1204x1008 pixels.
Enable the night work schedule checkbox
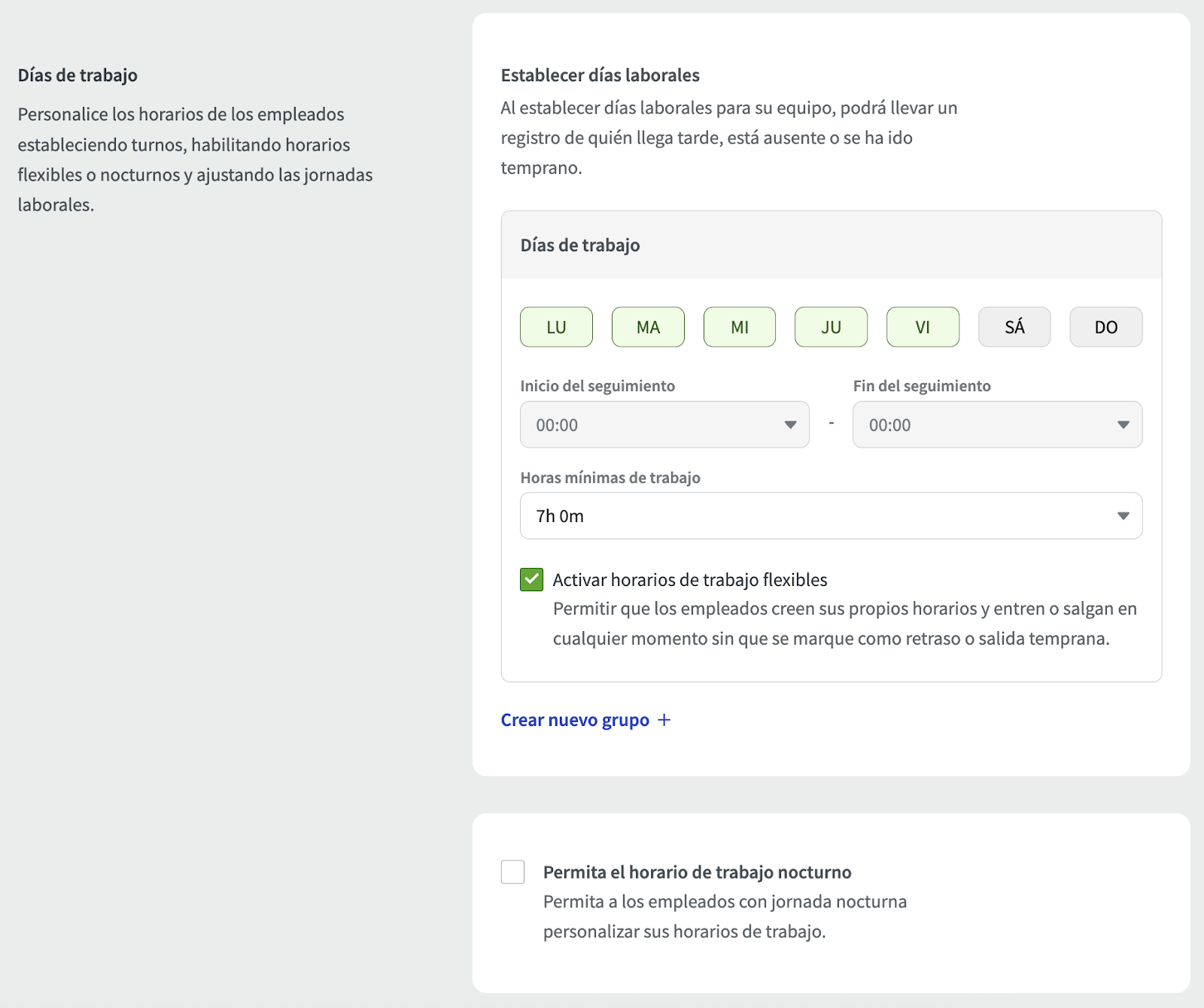(x=512, y=872)
